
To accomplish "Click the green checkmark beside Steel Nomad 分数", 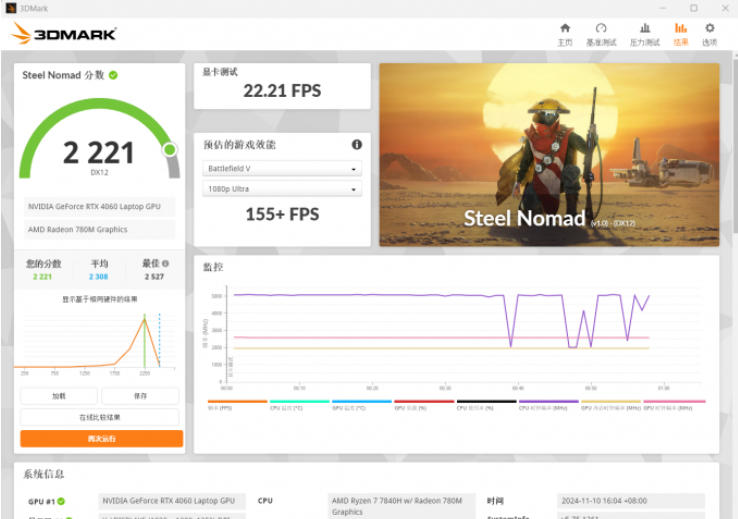I will (x=114, y=75).
